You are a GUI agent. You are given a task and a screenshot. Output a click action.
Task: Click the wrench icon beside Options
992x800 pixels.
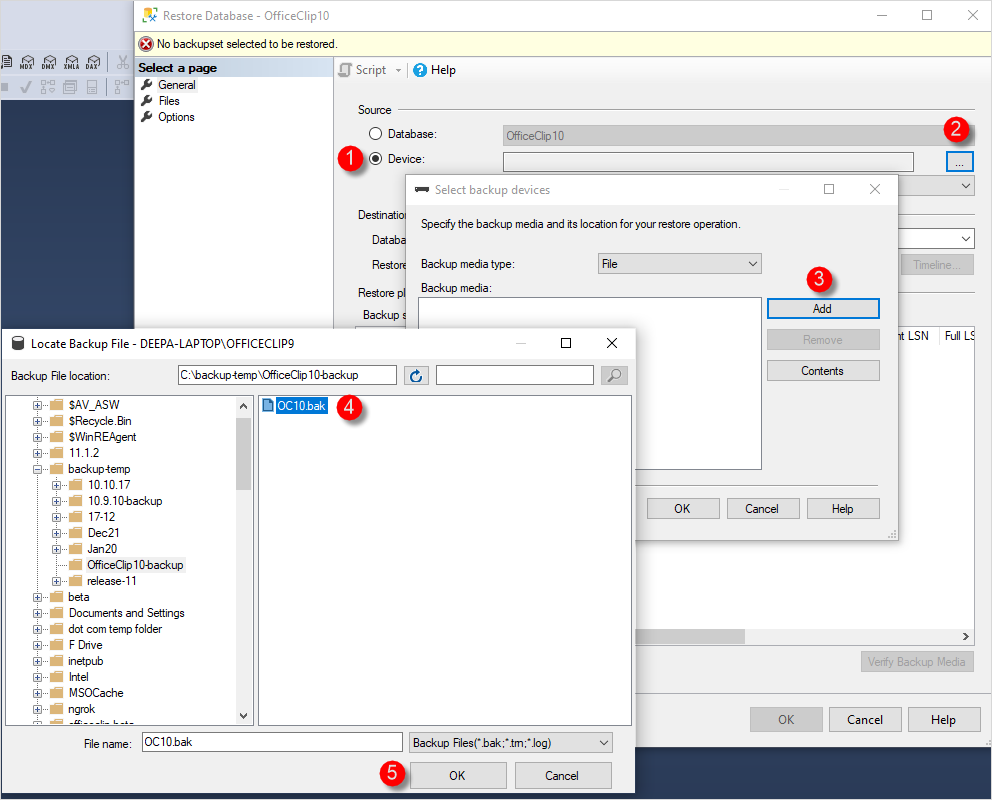pos(147,117)
